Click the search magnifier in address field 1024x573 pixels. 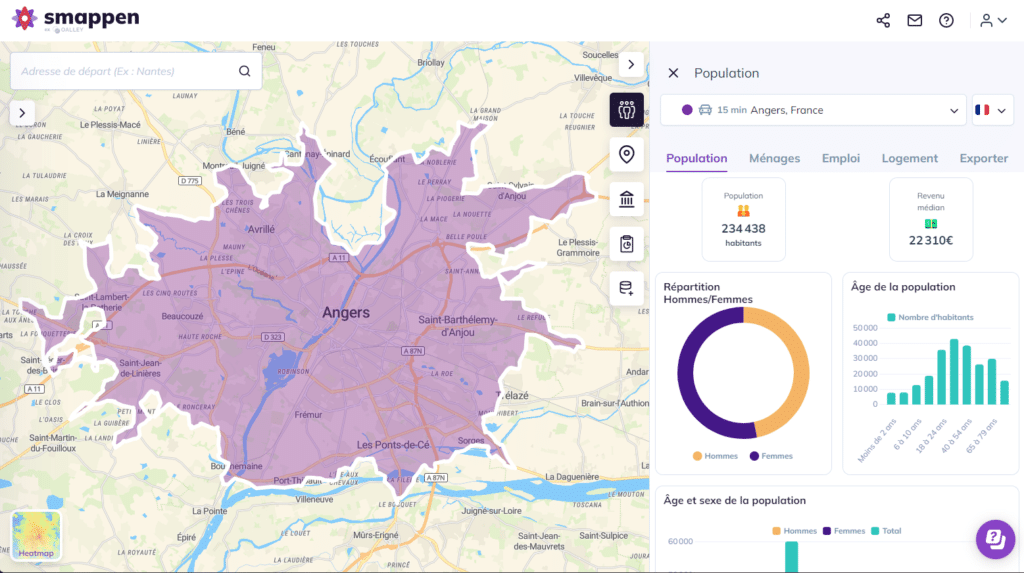(245, 71)
